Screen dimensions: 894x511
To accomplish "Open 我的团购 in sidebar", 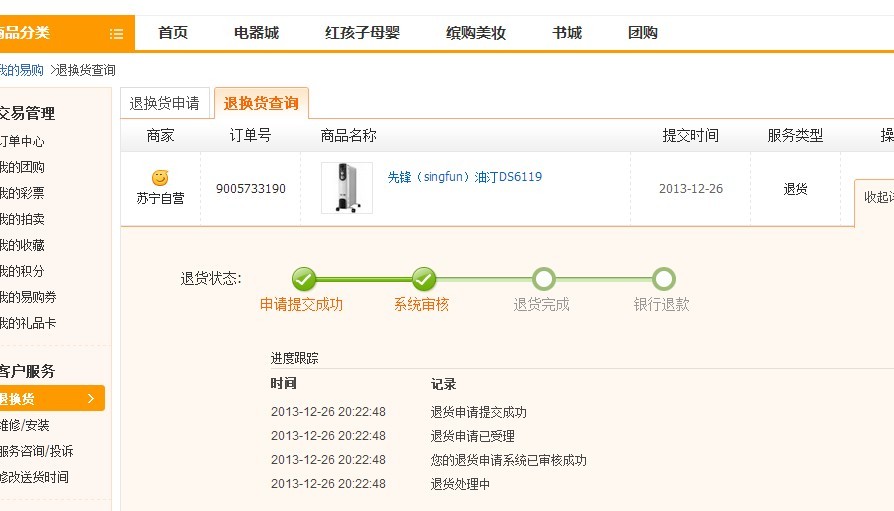I will (22, 167).
